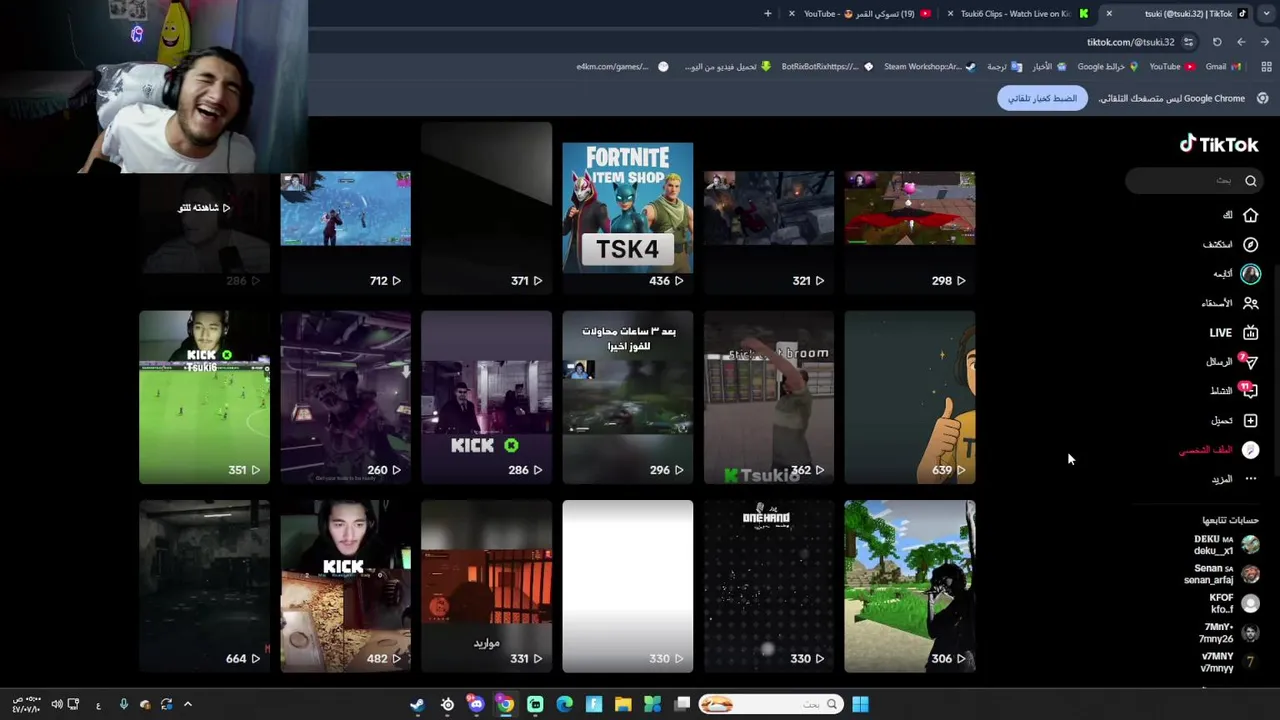Open the dark video with 664 views

pos(204,586)
